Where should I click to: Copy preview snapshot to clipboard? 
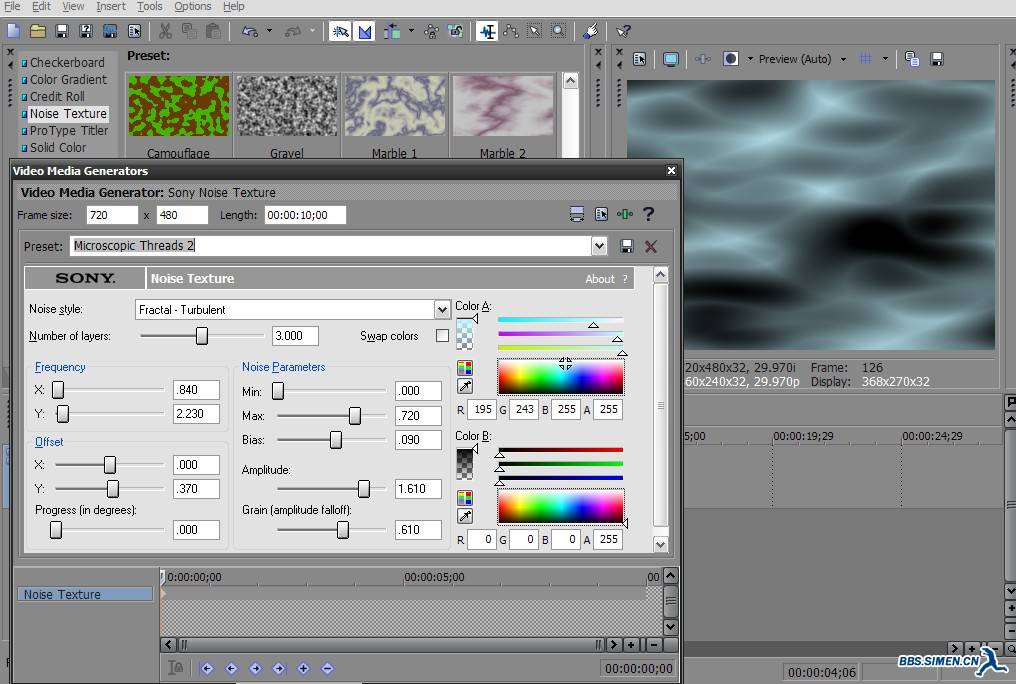pos(912,59)
